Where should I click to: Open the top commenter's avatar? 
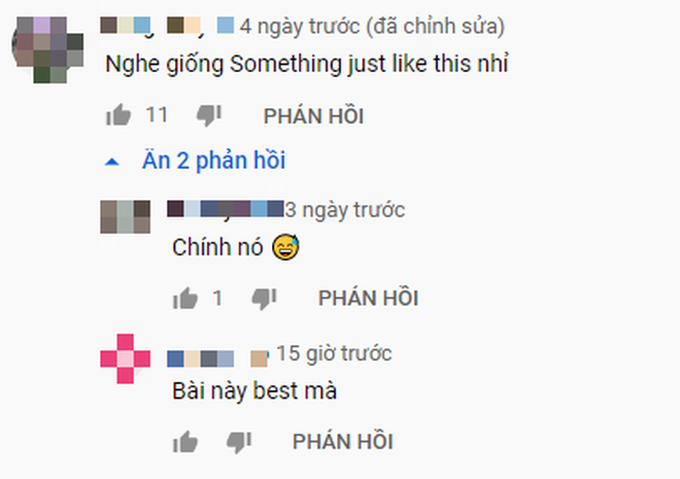[48, 50]
